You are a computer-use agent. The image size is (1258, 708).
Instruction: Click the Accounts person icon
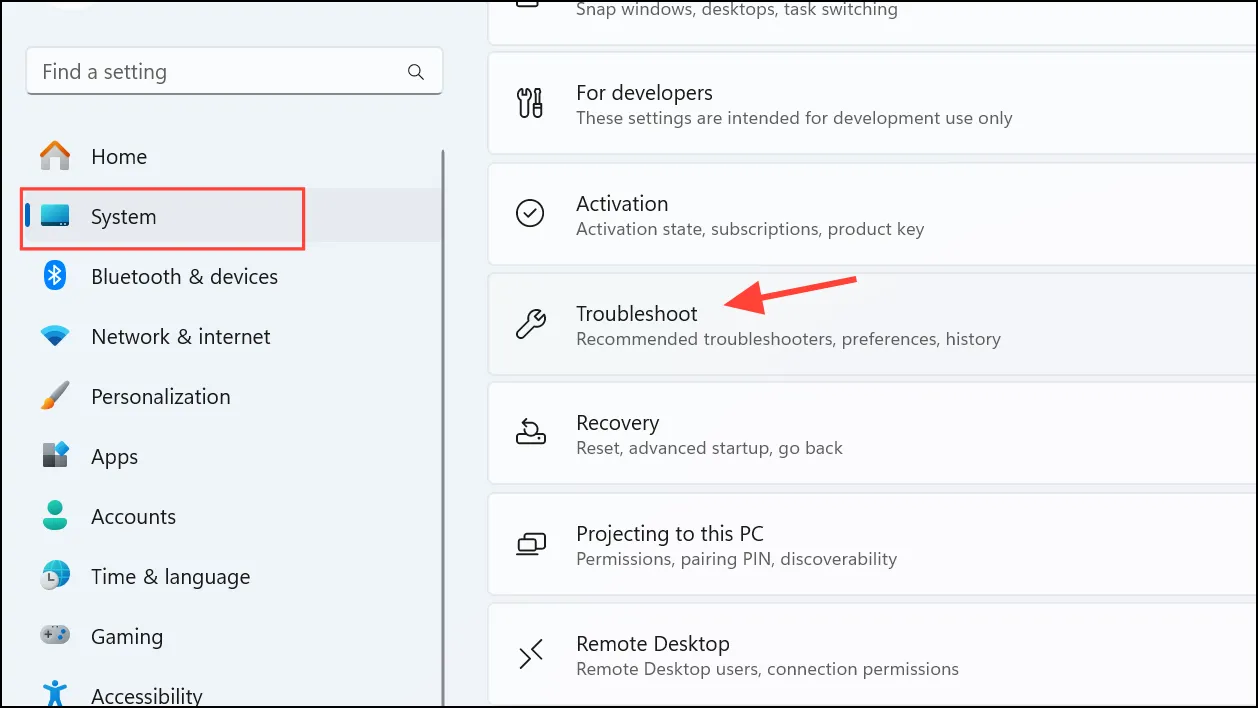click(x=55, y=516)
